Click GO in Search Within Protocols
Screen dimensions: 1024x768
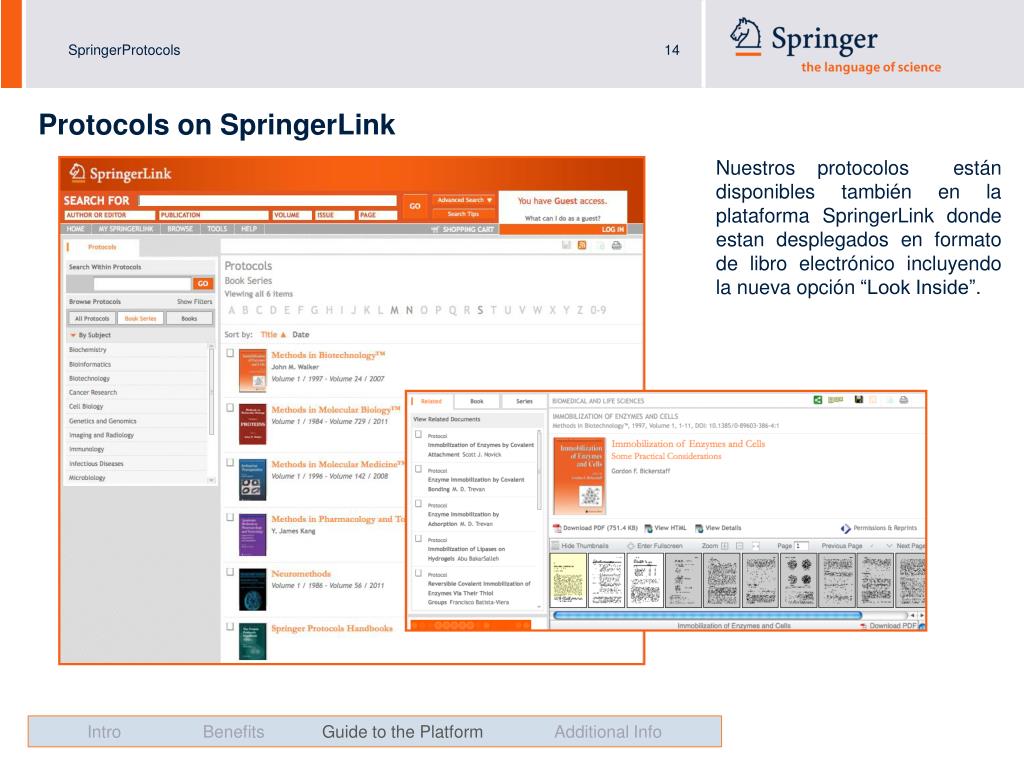[202, 283]
